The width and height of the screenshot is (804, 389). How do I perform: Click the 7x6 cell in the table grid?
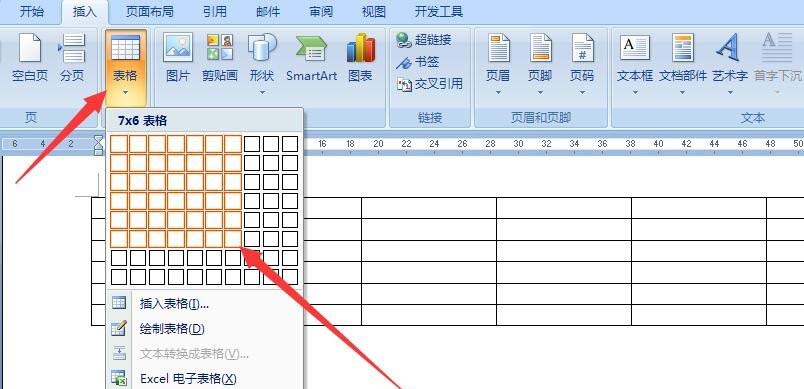tap(233, 239)
